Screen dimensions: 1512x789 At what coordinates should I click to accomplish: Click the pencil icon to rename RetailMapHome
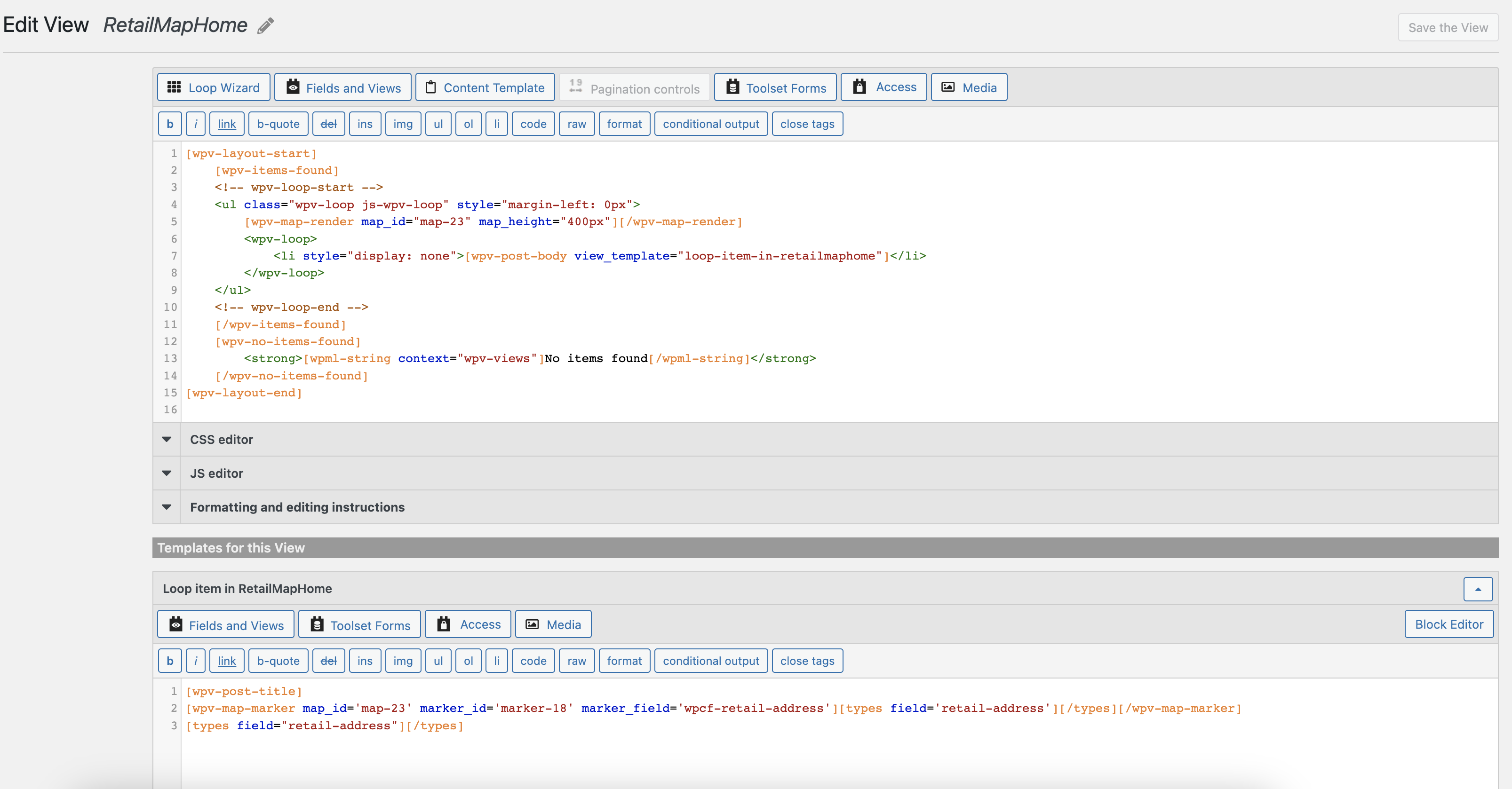[265, 25]
